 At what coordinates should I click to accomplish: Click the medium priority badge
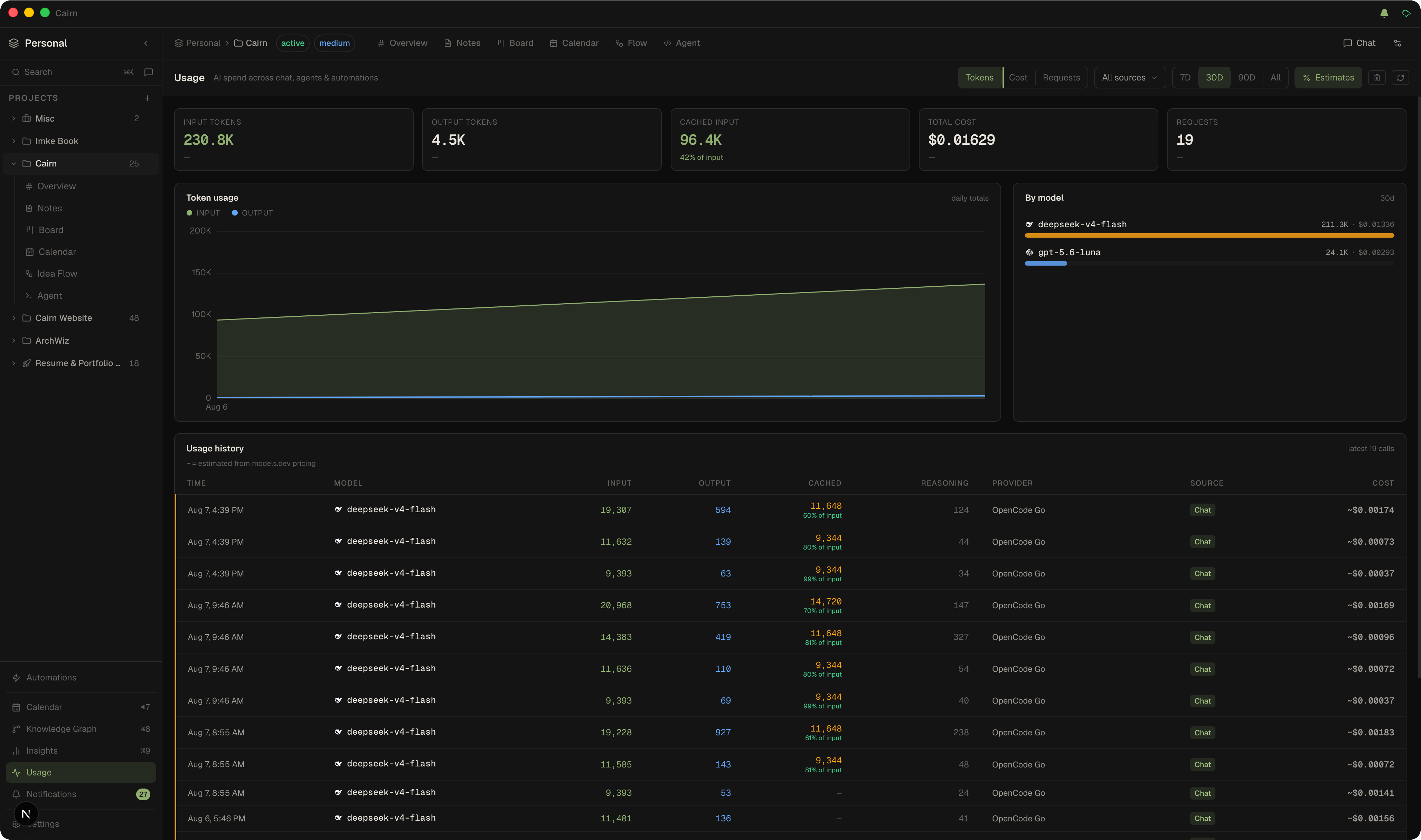click(334, 43)
